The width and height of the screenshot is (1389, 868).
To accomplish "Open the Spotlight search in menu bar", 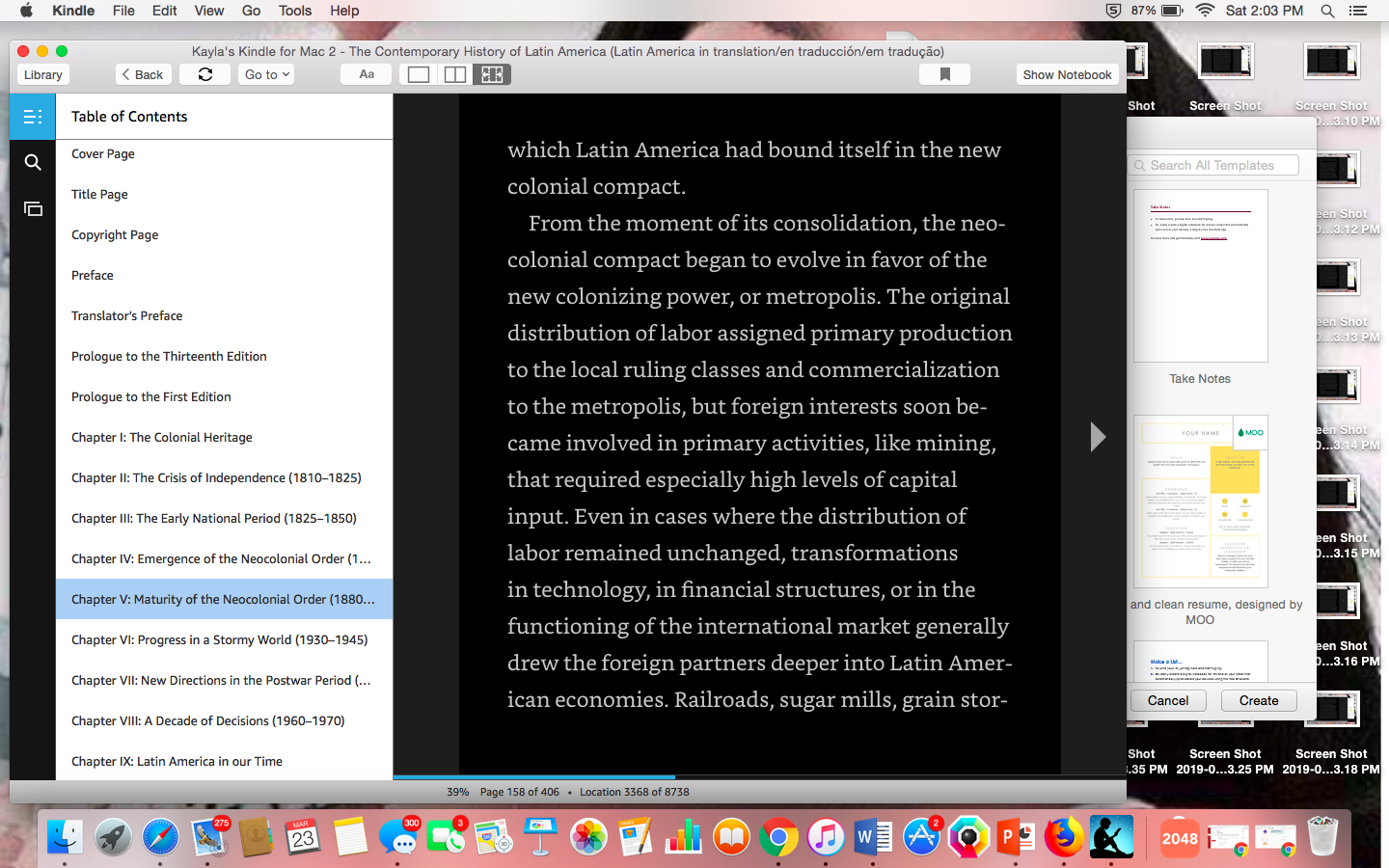I will [1327, 11].
